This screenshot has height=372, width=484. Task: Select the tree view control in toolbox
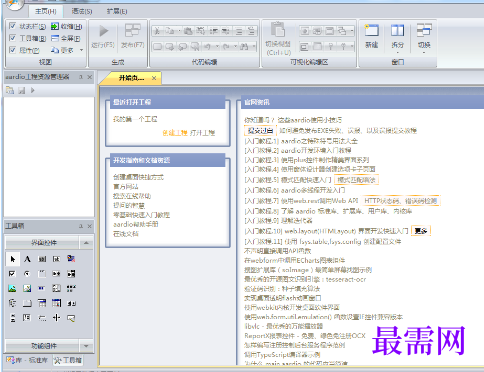[x=12, y=303]
